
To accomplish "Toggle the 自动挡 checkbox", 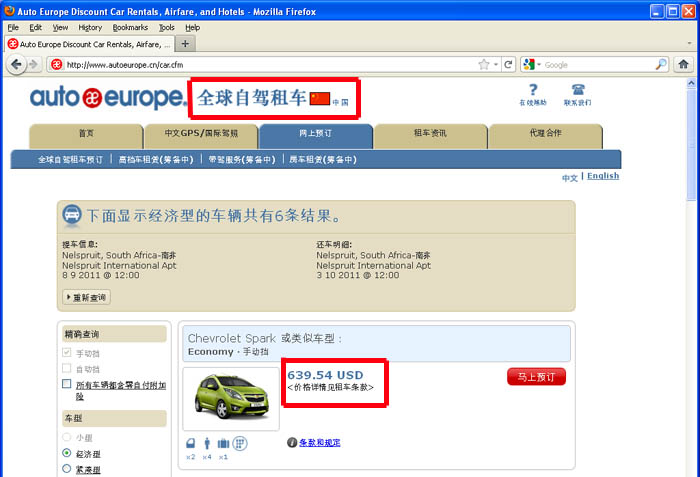I will (67, 368).
